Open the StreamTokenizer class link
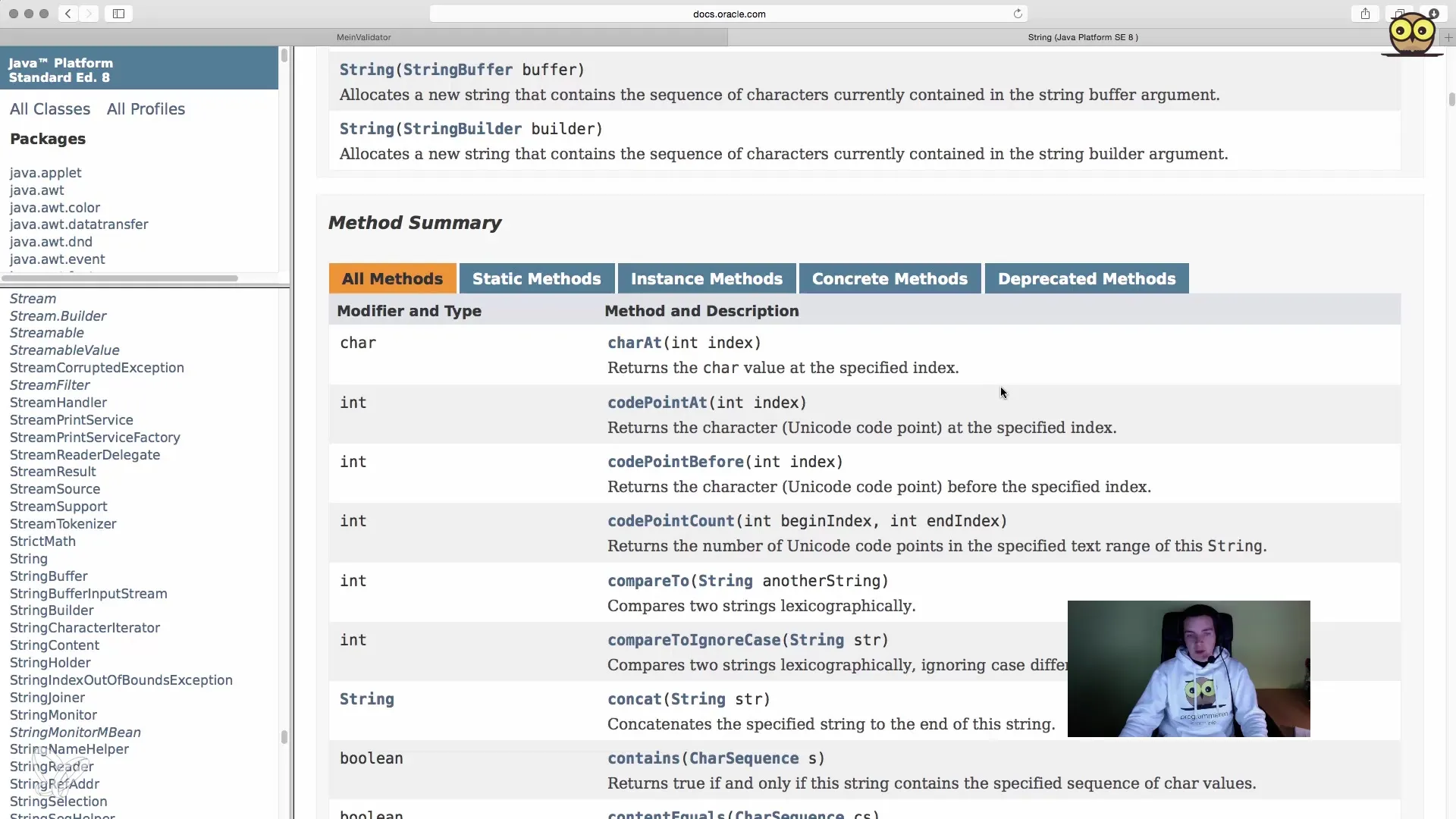Image resolution: width=1456 pixels, height=819 pixels. click(63, 524)
